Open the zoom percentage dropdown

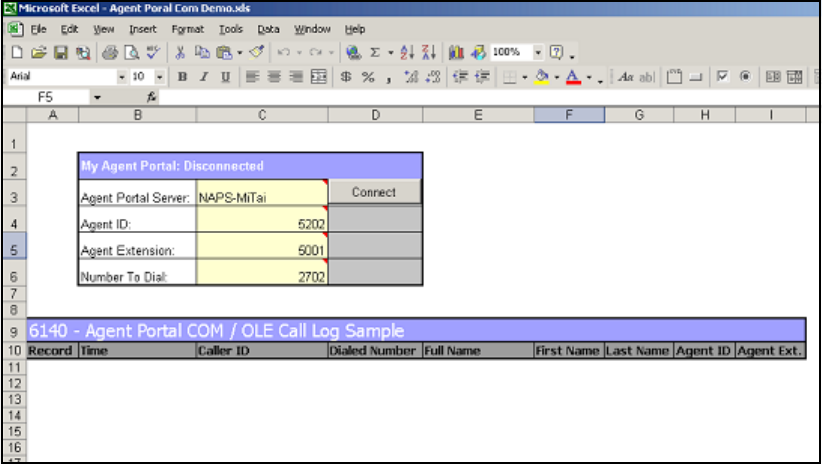[x=538, y=52]
